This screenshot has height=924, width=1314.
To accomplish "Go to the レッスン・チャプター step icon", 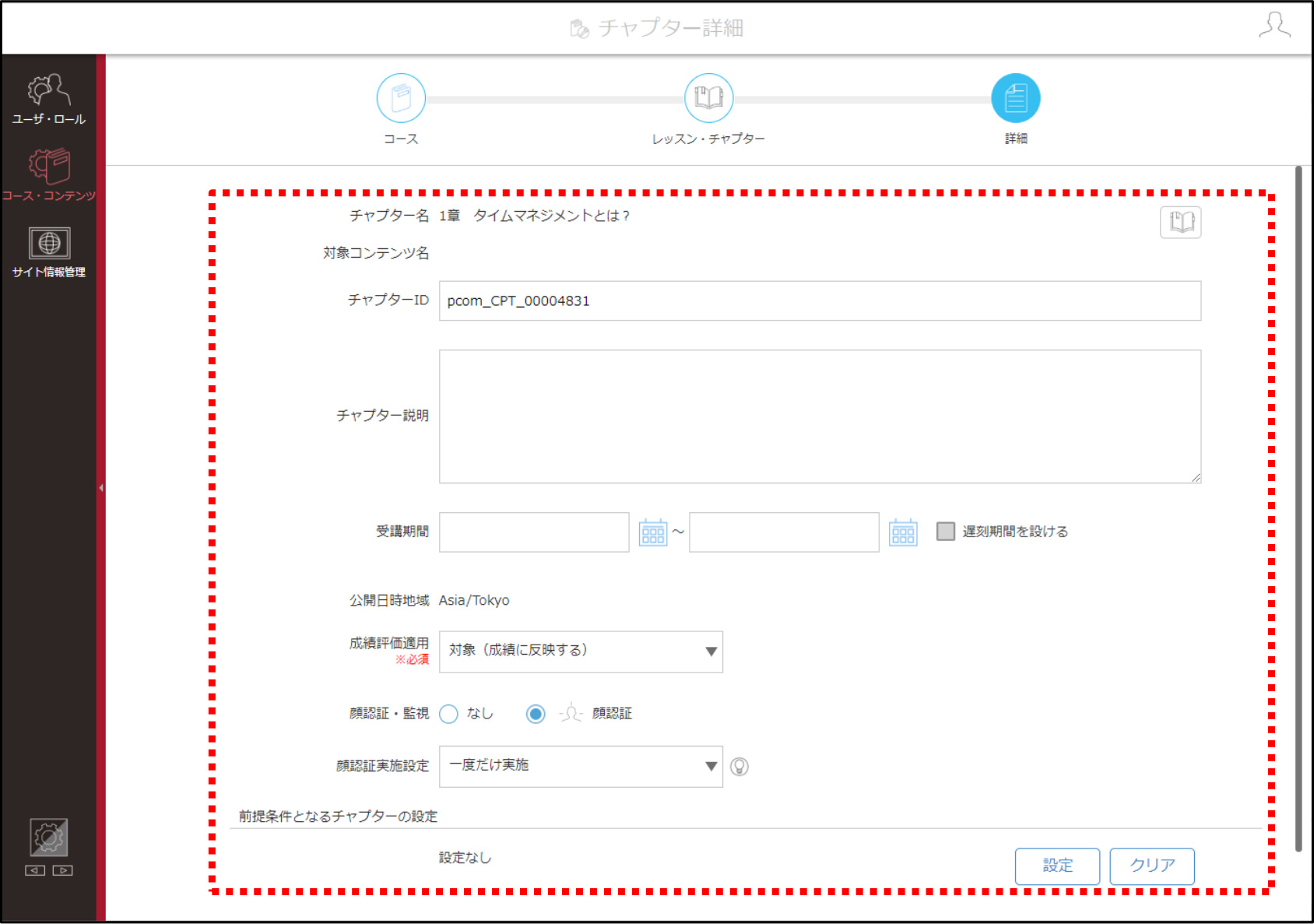I will pyautogui.click(x=708, y=98).
